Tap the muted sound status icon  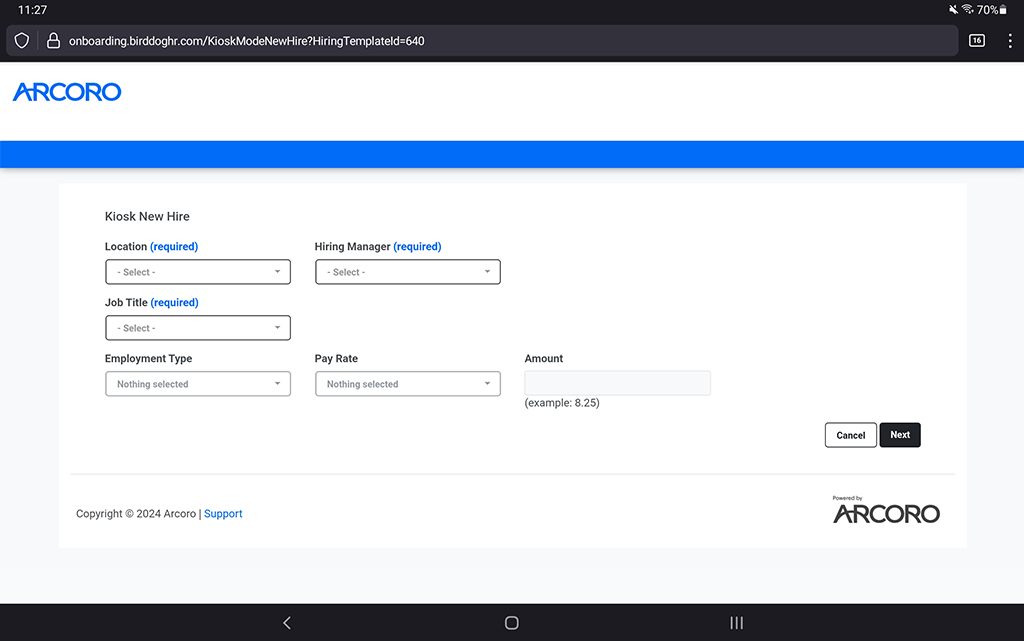click(953, 9)
